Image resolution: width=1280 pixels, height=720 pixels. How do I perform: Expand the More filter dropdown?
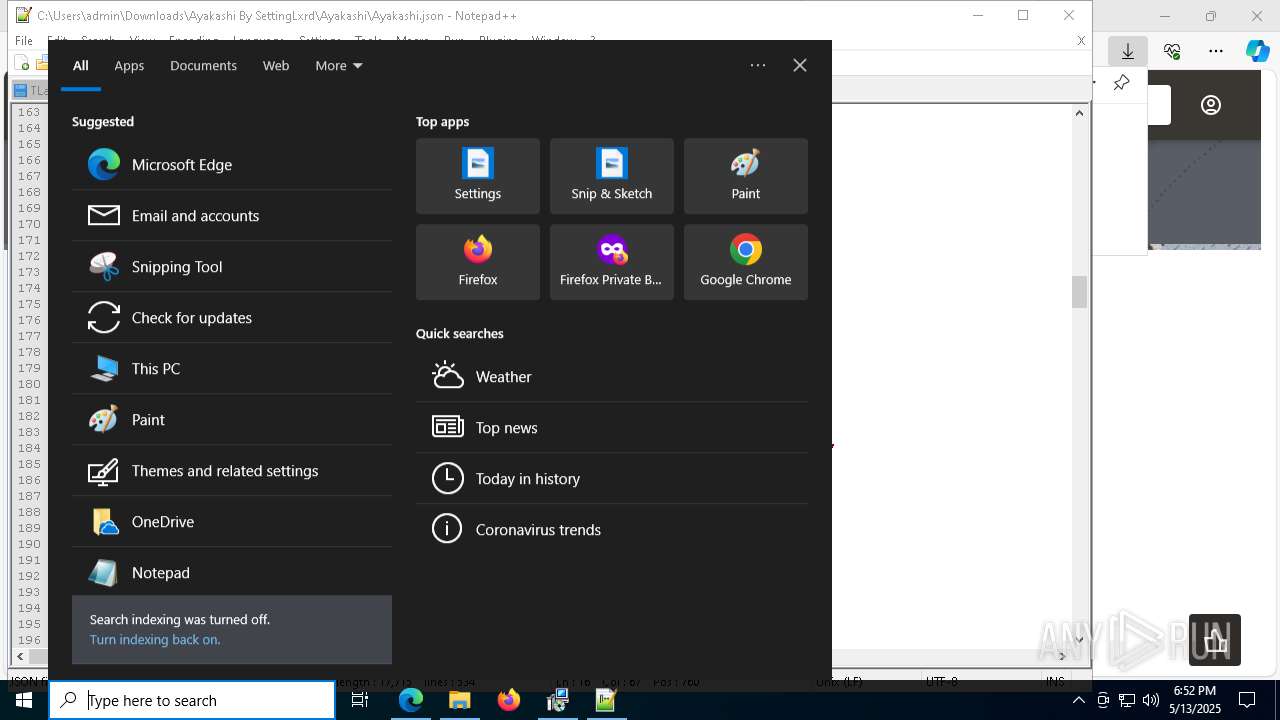[339, 65]
